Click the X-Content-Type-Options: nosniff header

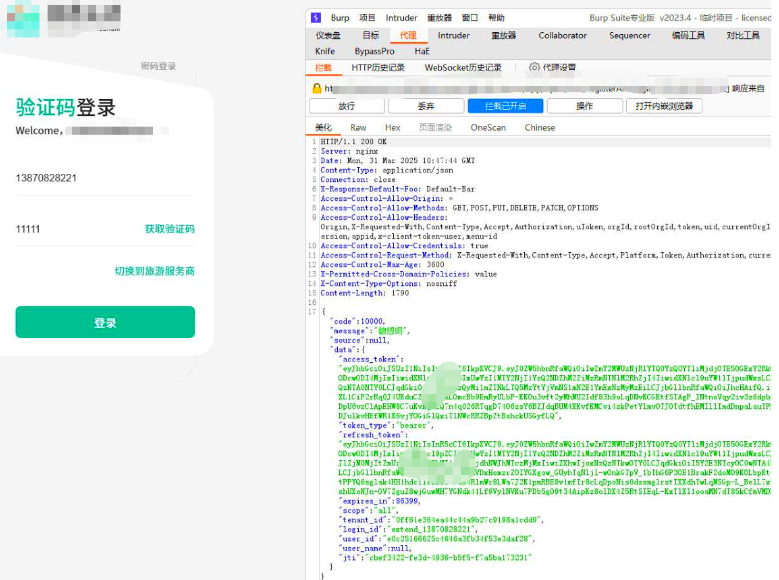click(389, 283)
